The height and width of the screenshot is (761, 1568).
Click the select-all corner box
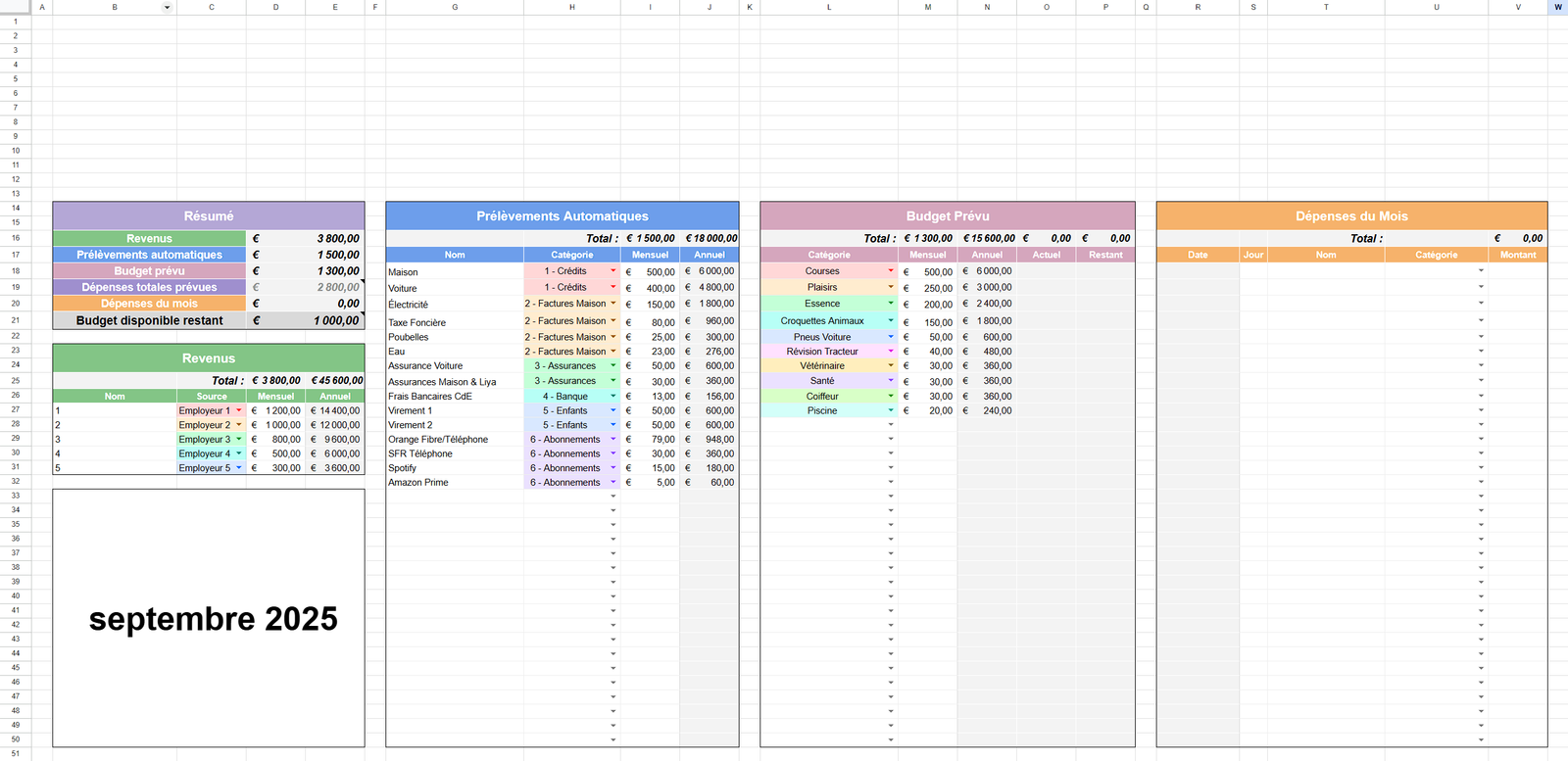coord(15,7)
